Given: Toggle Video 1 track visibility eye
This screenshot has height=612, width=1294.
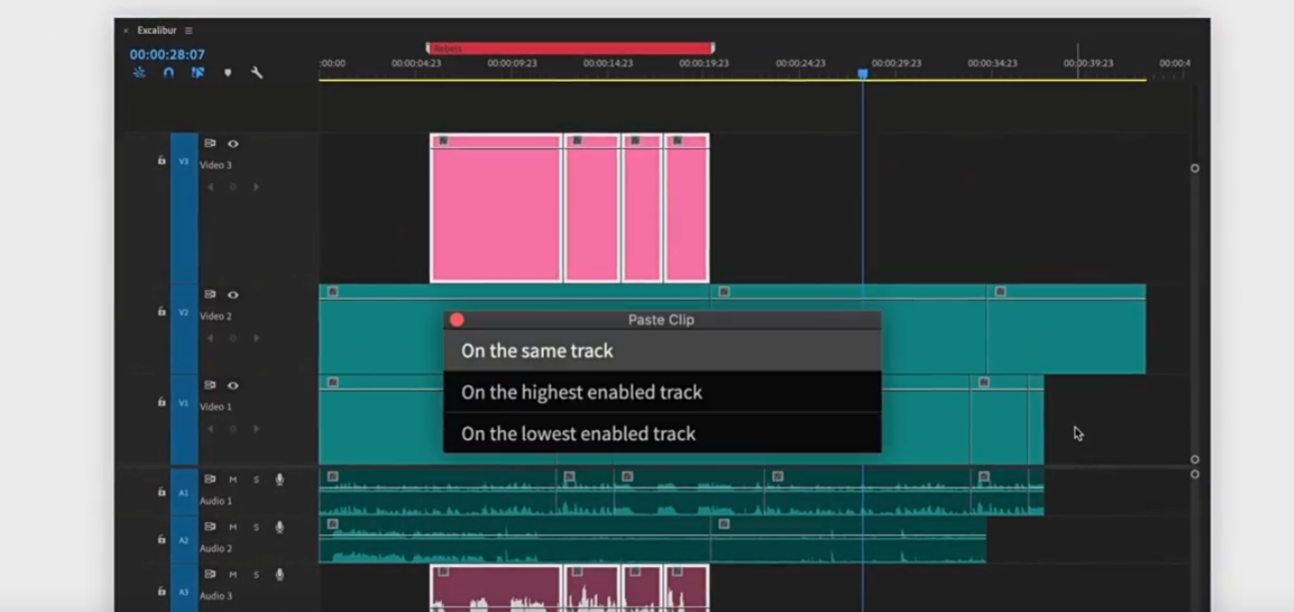Looking at the screenshot, I should tap(233, 386).
